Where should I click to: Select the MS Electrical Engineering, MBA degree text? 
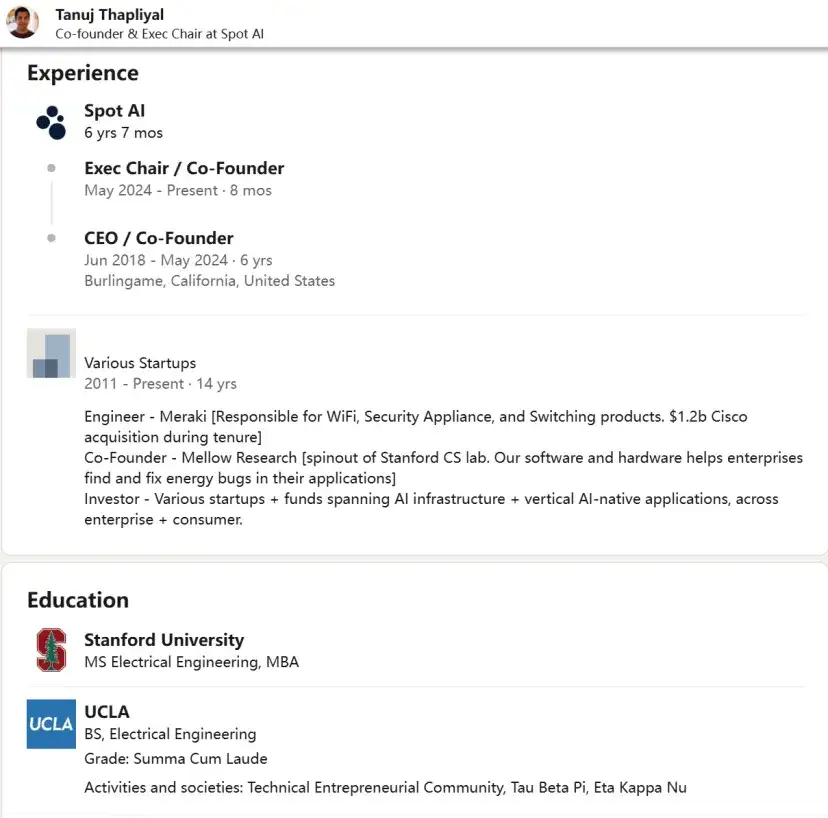192,662
